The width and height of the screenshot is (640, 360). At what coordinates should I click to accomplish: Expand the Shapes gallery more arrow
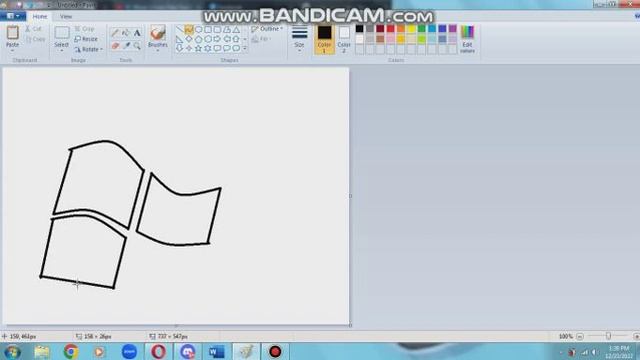pyautogui.click(x=245, y=49)
